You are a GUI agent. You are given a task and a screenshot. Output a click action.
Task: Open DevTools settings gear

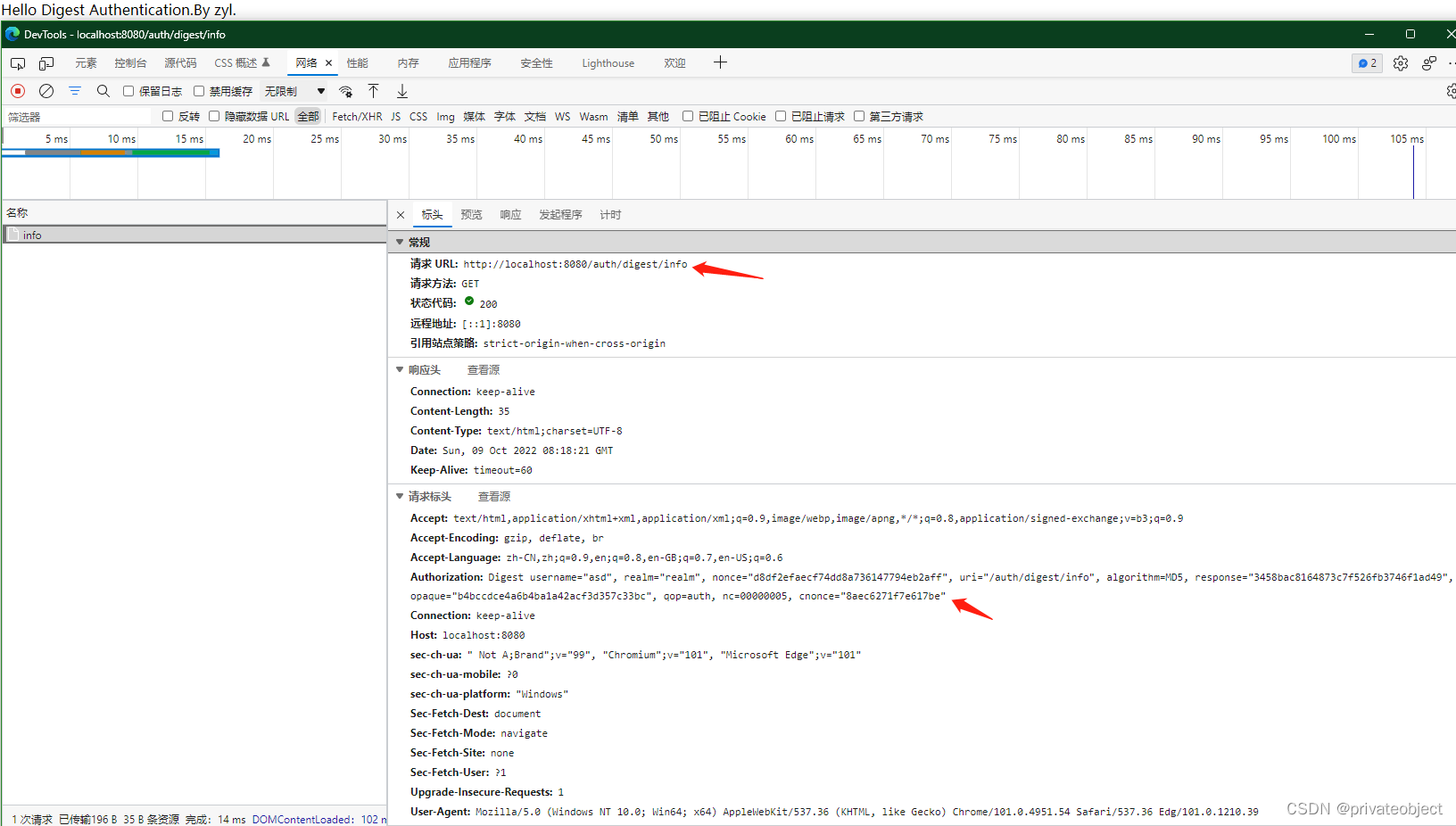tap(1401, 63)
